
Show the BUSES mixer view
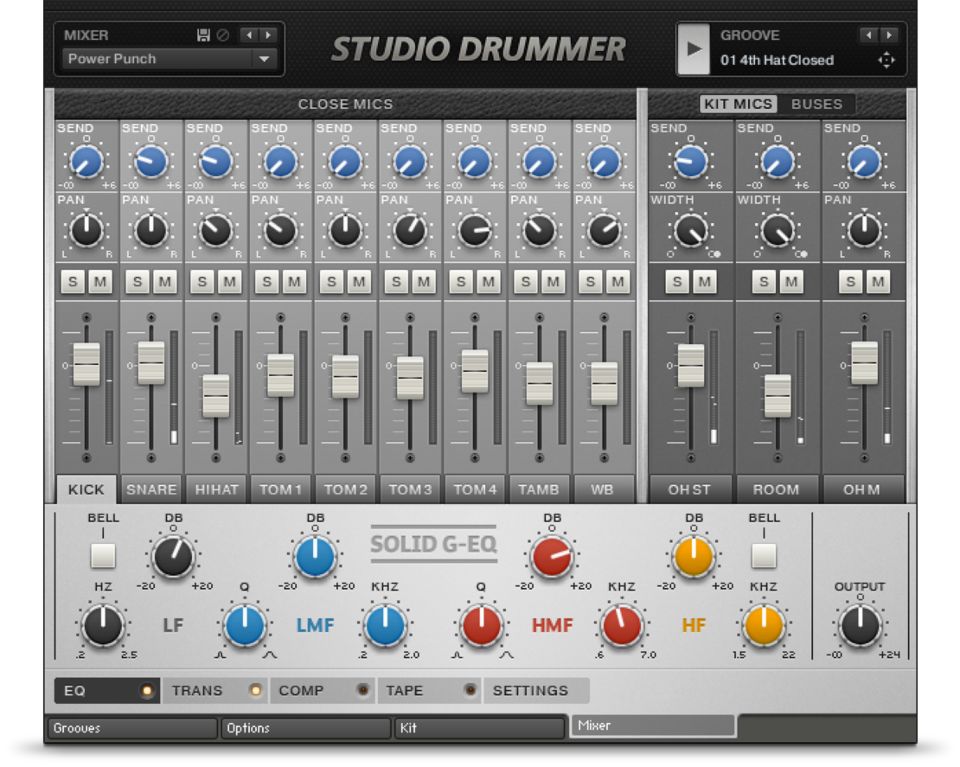817,103
